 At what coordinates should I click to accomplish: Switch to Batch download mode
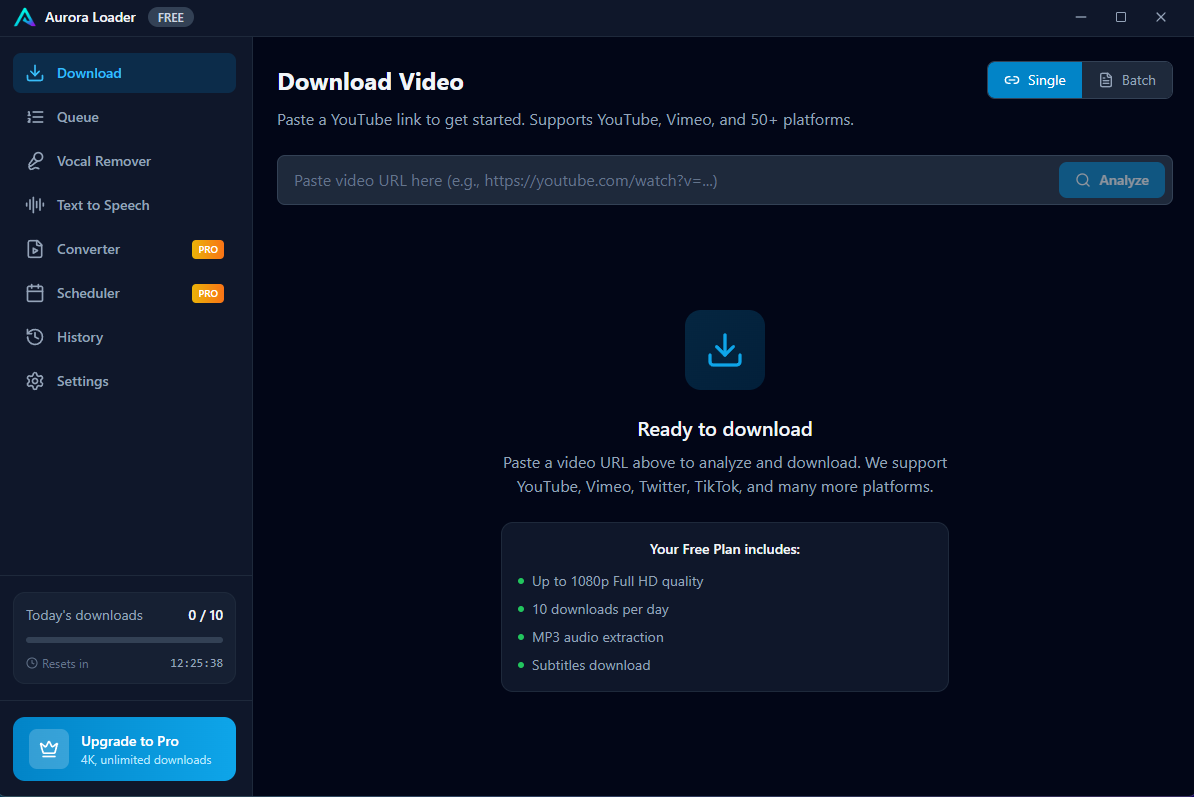1127,80
